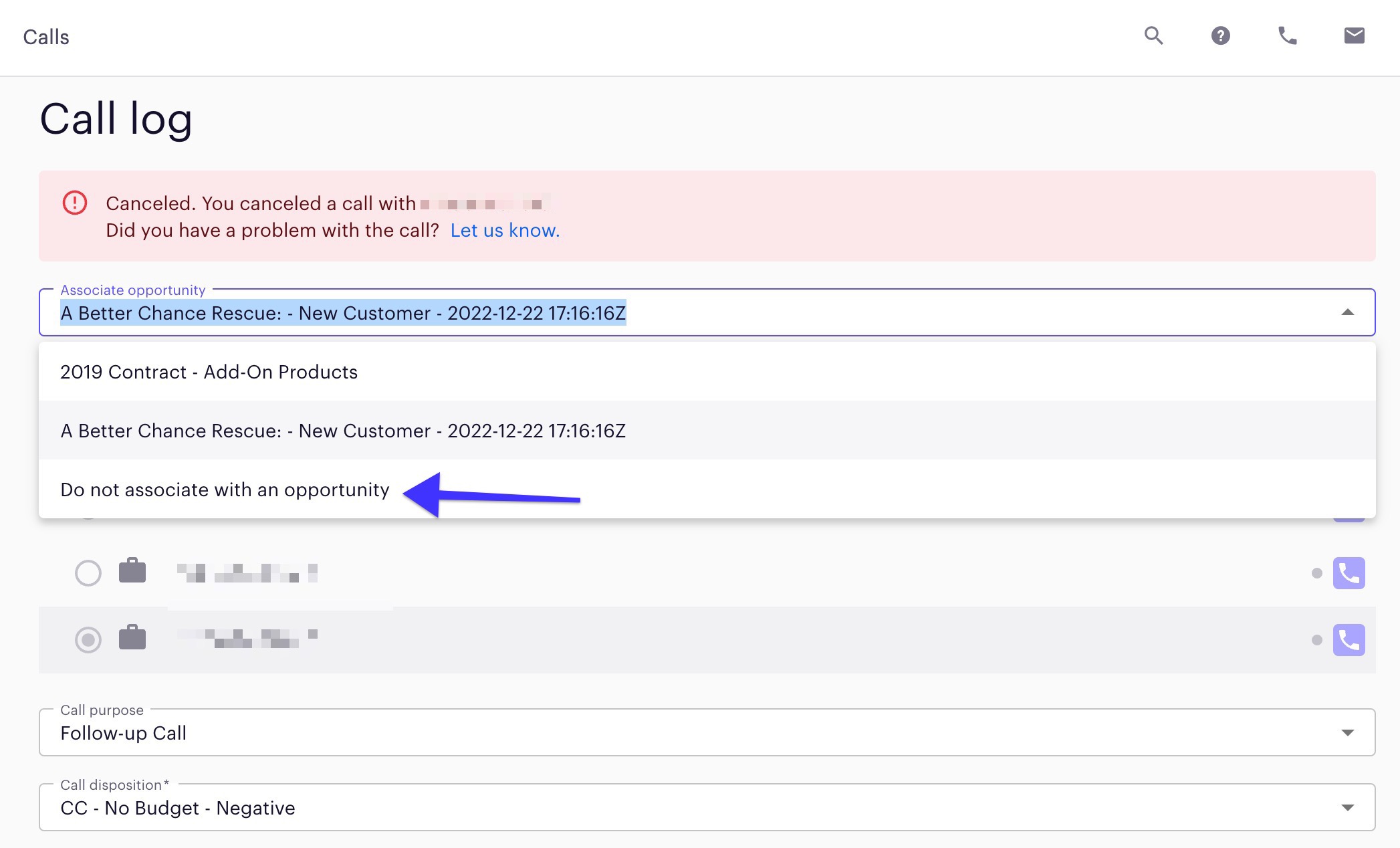Click the briefcase icon on the selected row
The width and height of the screenshot is (1400, 848).
132,638
